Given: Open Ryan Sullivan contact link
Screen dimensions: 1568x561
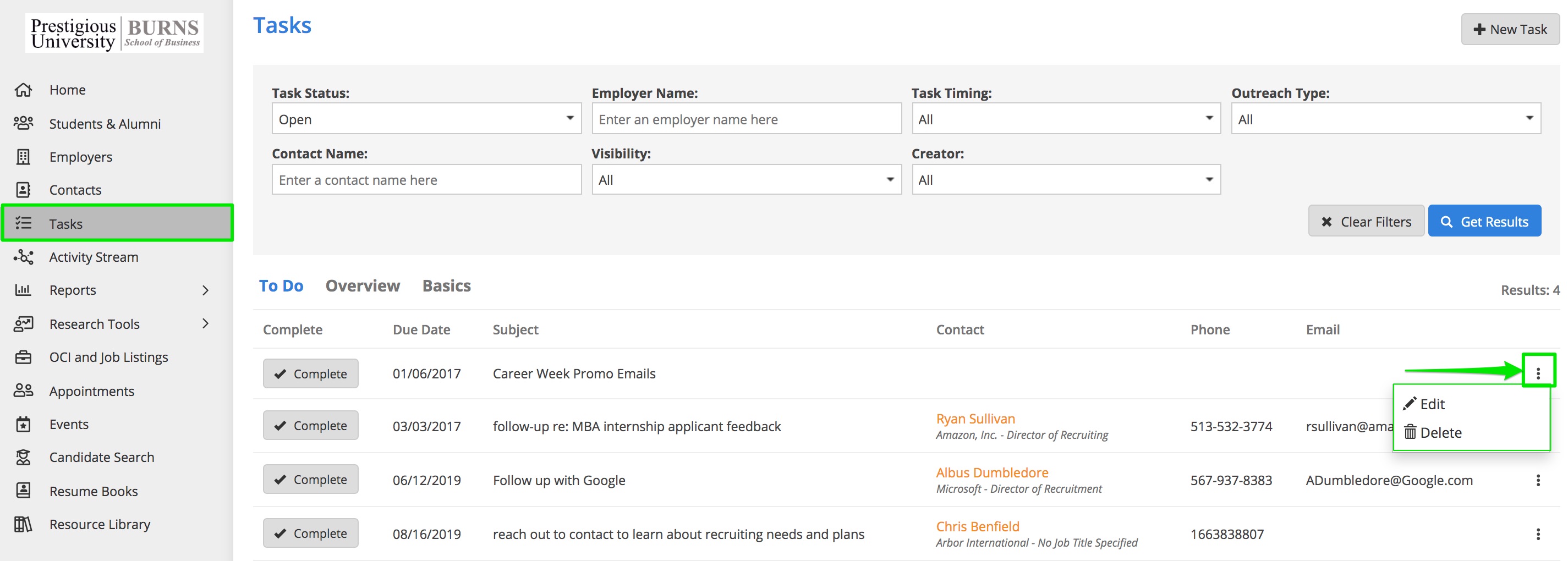Looking at the screenshot, I should (975, 419).
